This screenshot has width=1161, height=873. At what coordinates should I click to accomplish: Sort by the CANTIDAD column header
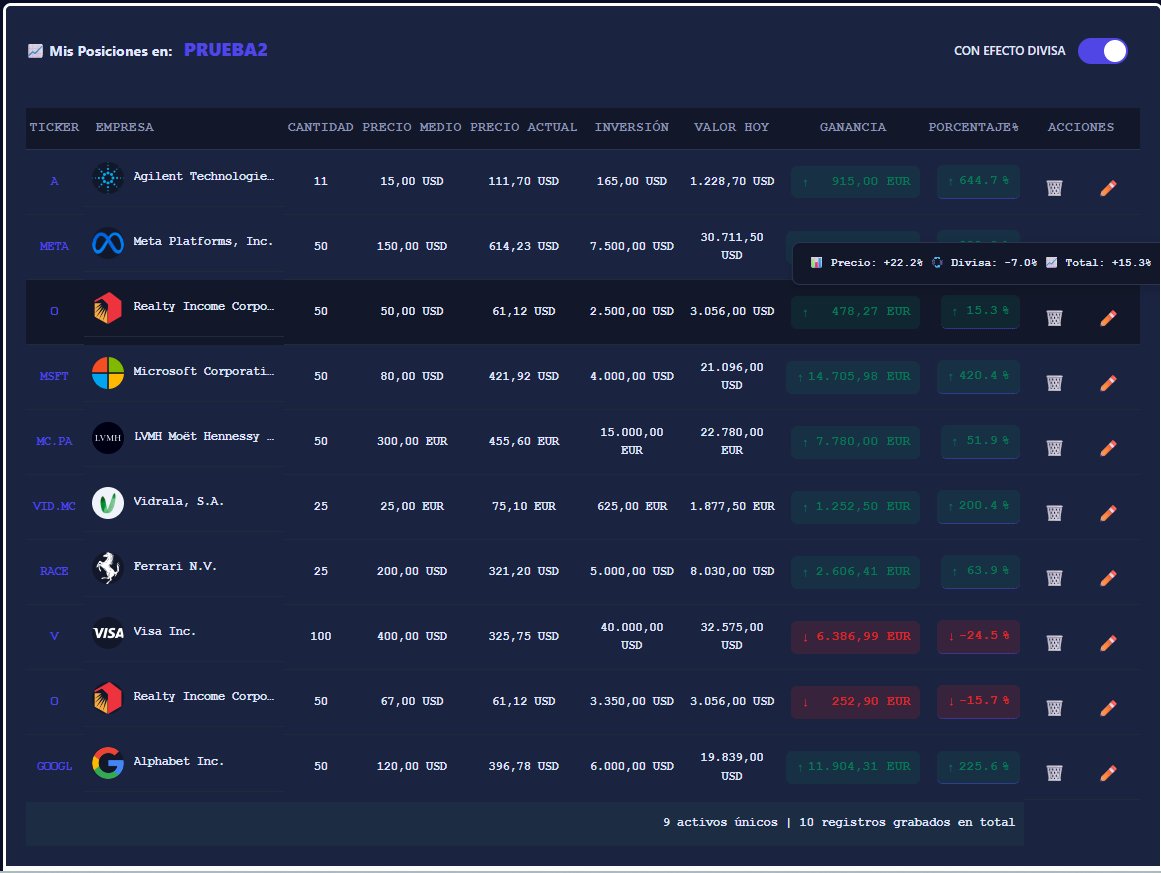321,127
